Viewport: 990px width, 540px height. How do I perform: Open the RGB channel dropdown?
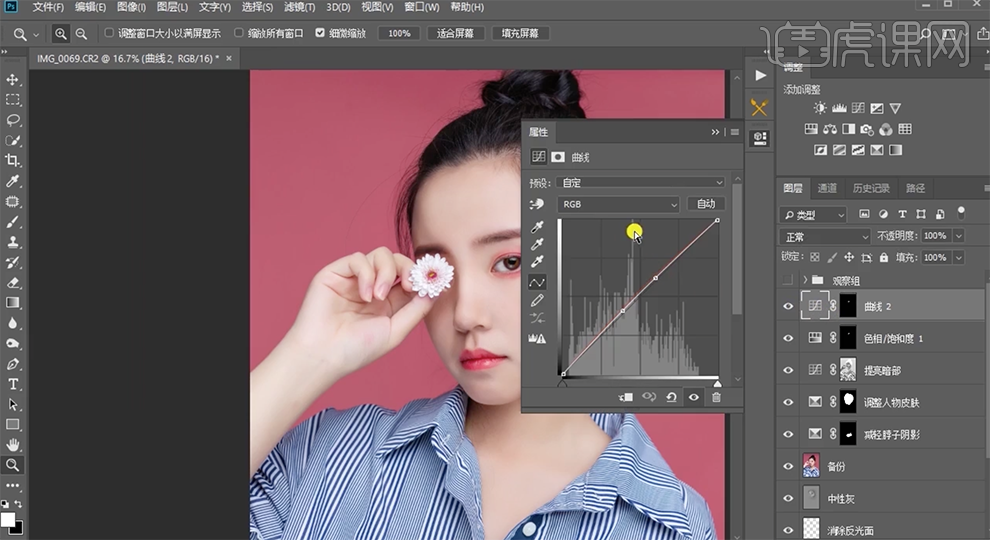(618, 204)
